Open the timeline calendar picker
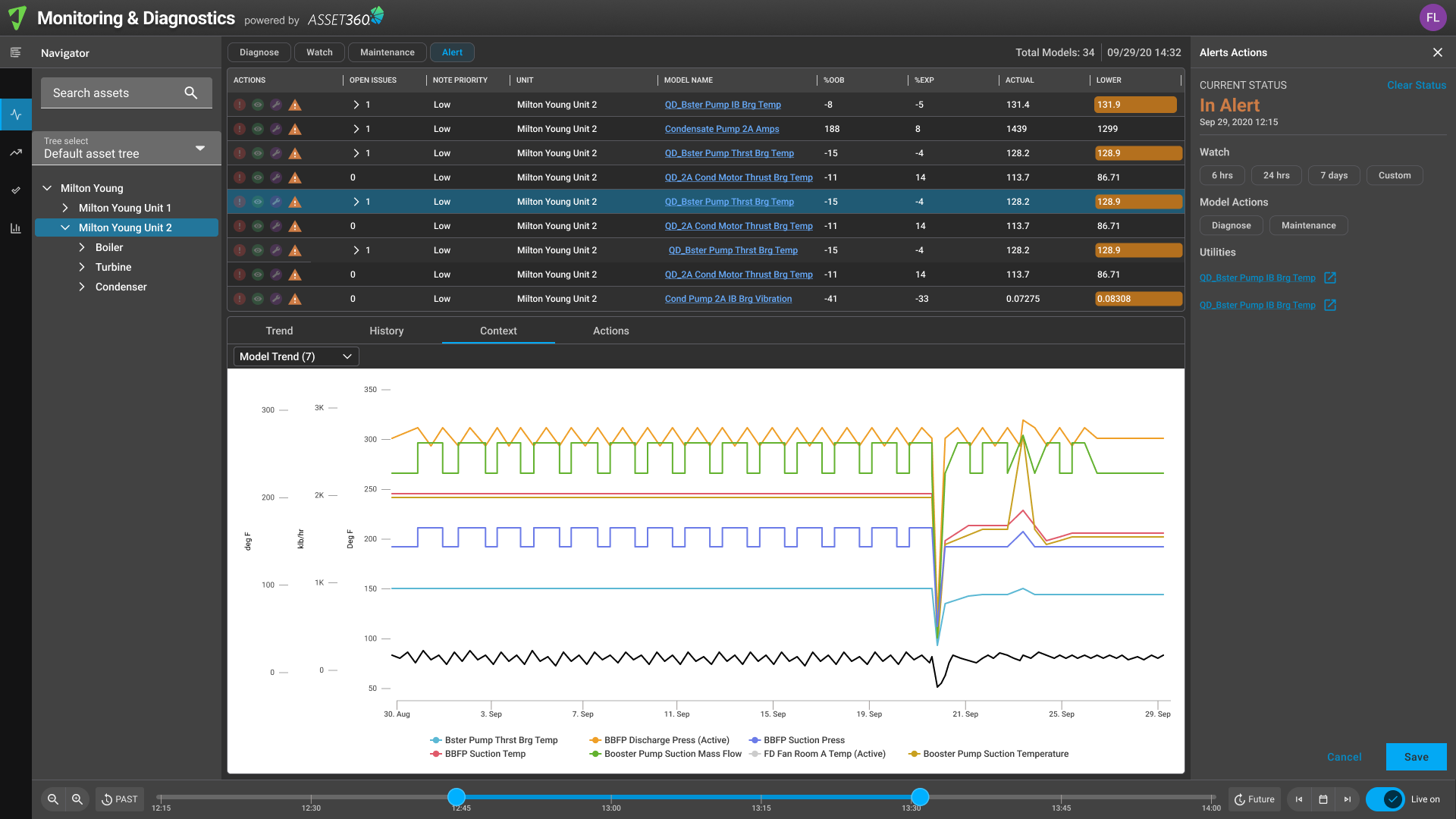1456x819 pixels. (1323, 799)
